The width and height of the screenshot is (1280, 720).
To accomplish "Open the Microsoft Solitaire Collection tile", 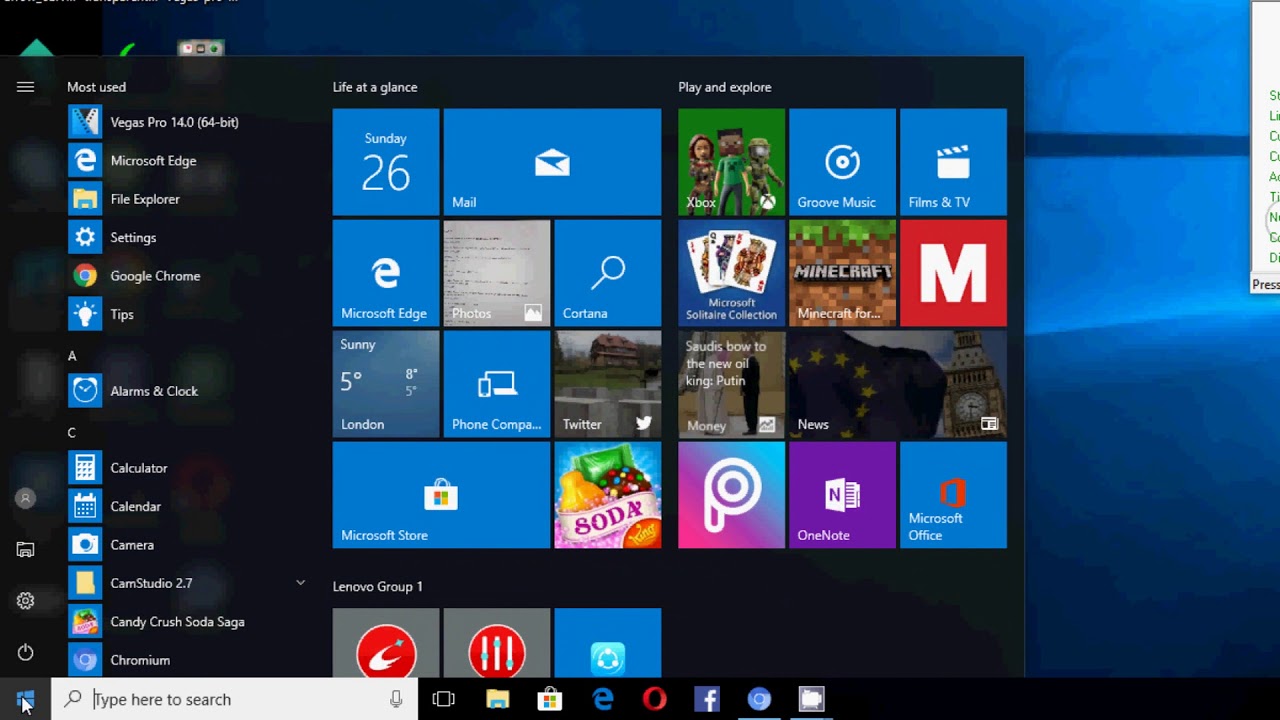I will pos(732,273).
